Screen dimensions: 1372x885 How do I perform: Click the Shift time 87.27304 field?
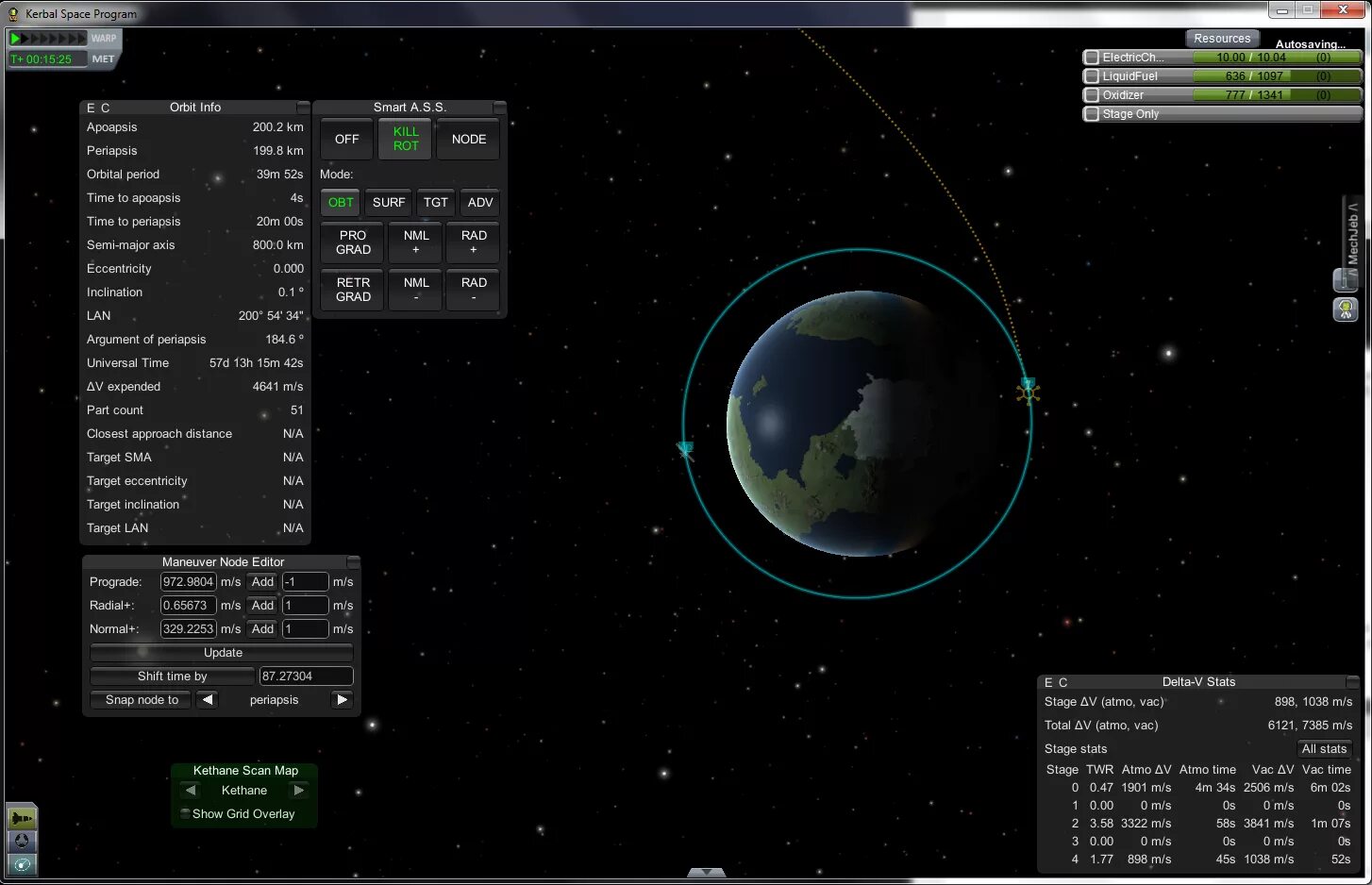(306, 676)
